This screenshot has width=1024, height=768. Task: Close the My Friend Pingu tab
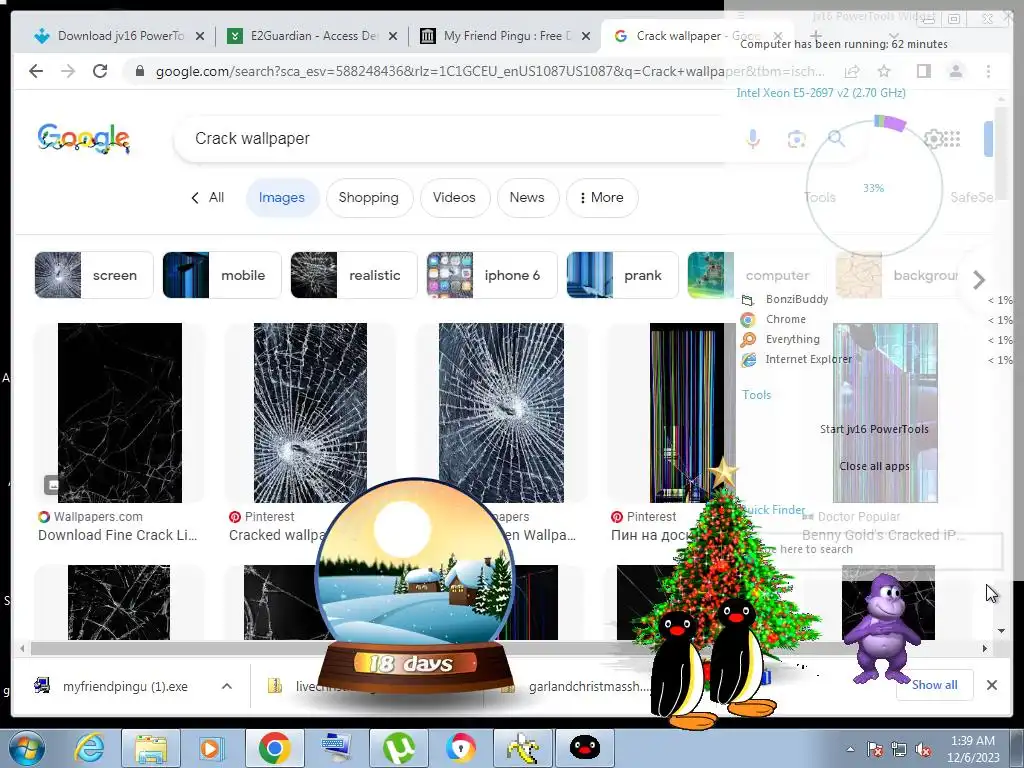pos(586,37)
